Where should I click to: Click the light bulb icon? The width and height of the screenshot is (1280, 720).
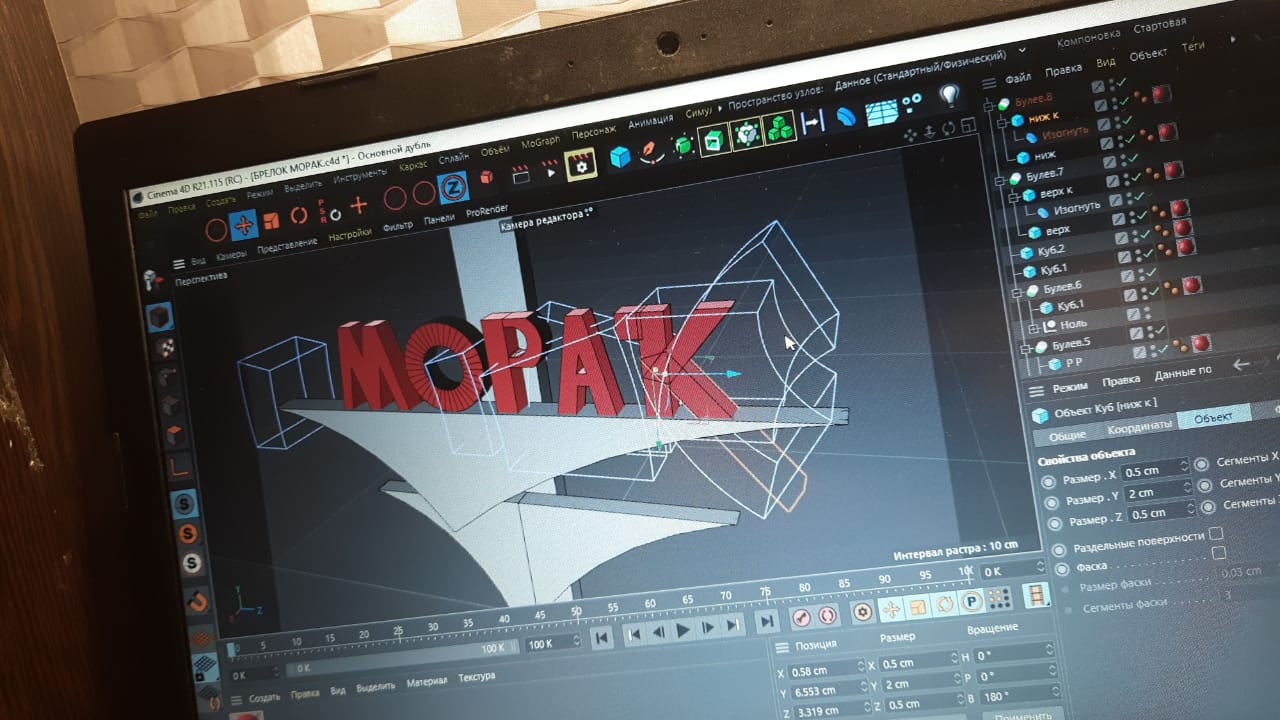click(x=949, y=95)
